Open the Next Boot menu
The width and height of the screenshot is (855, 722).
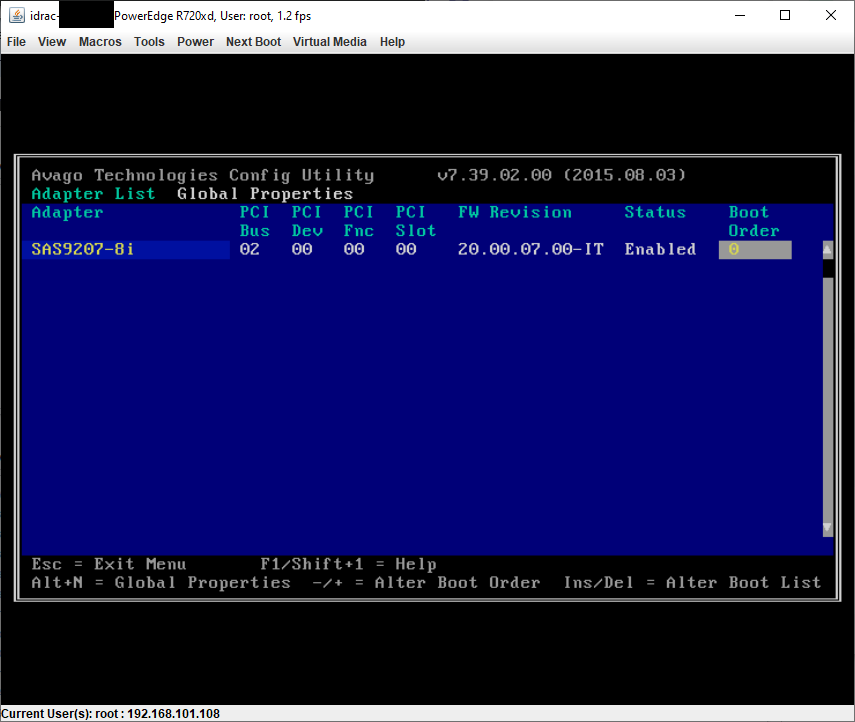coord(253,42)
